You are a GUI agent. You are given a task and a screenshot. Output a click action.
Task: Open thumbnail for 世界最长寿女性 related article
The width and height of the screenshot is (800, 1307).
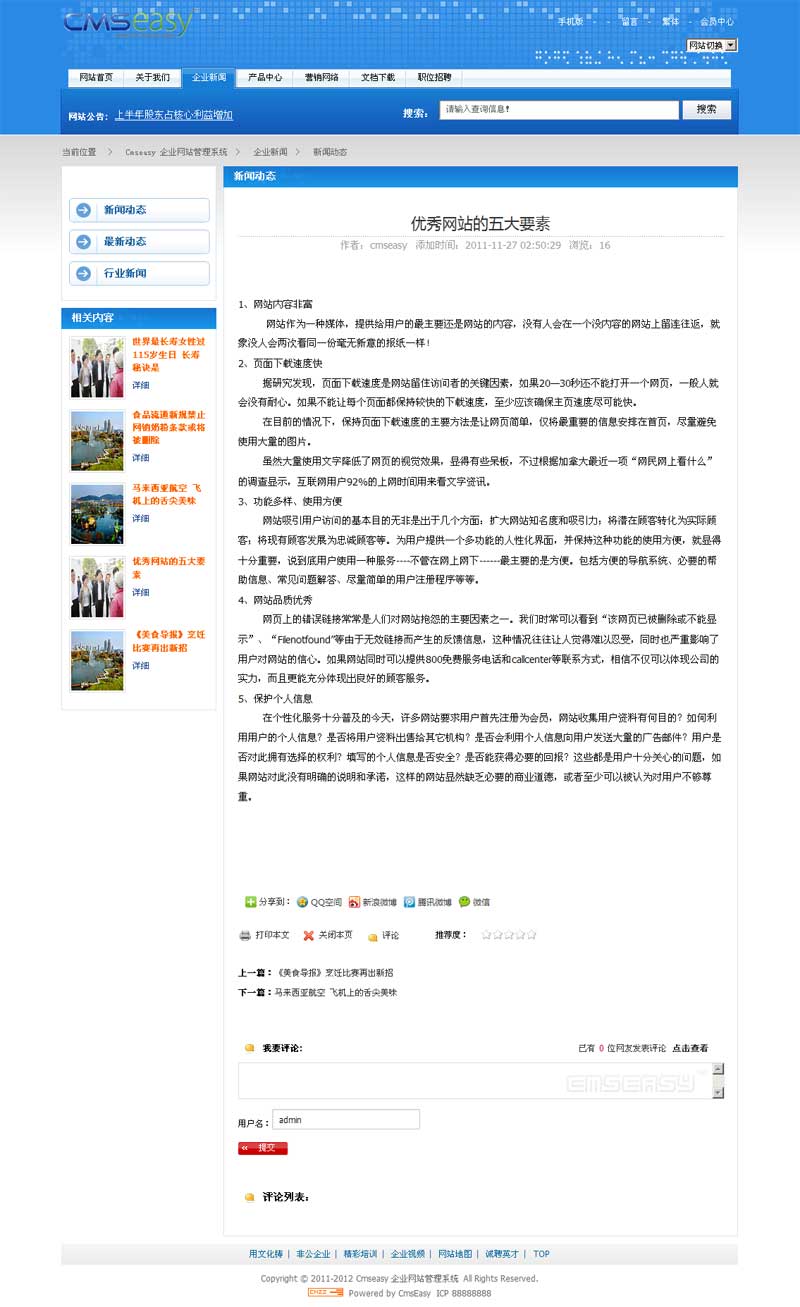97,367
